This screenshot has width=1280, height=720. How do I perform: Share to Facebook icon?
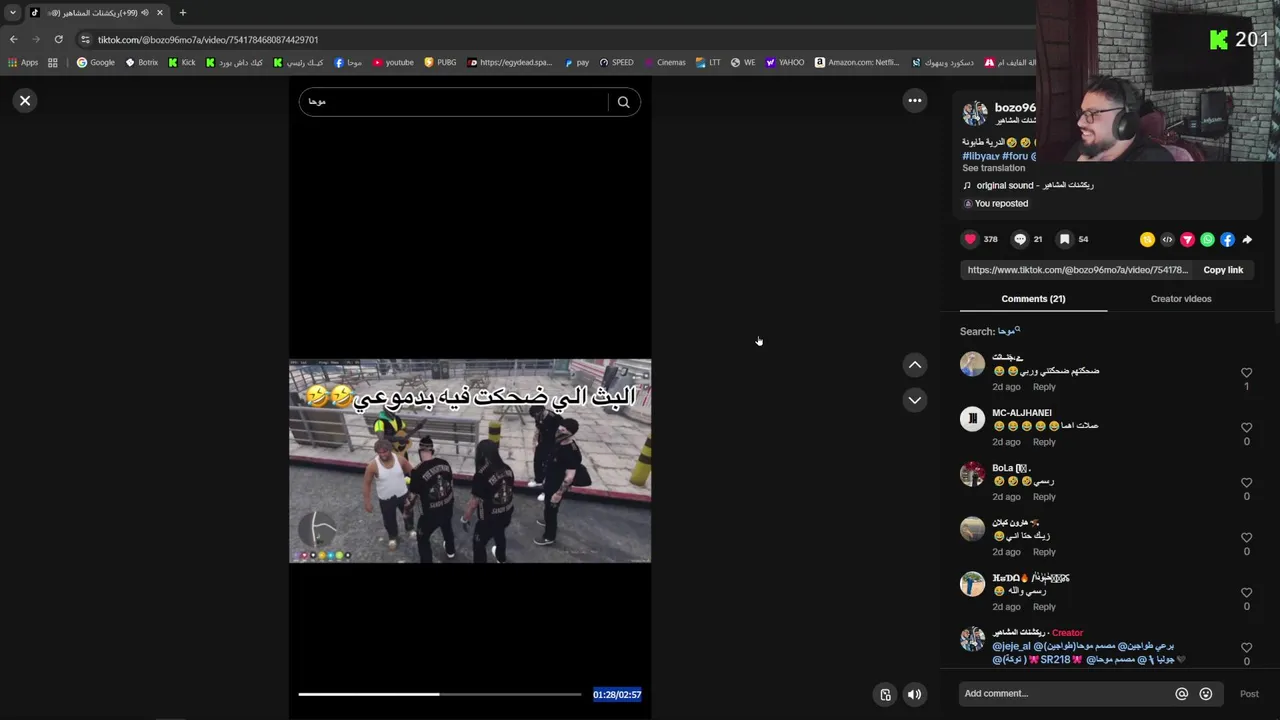click(1227, 240)
